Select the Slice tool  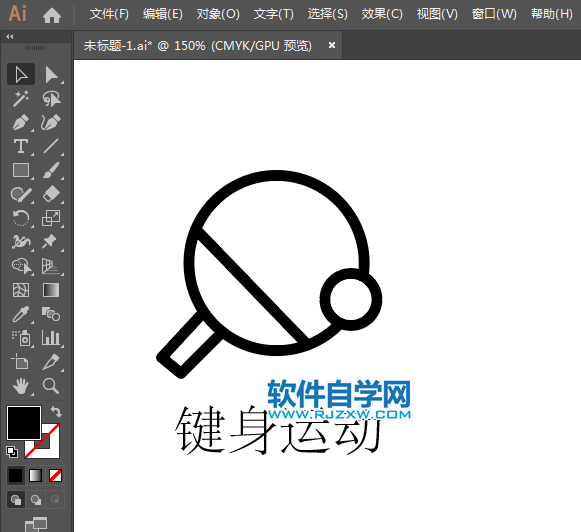pyautogui.click(x=51, y=362)
